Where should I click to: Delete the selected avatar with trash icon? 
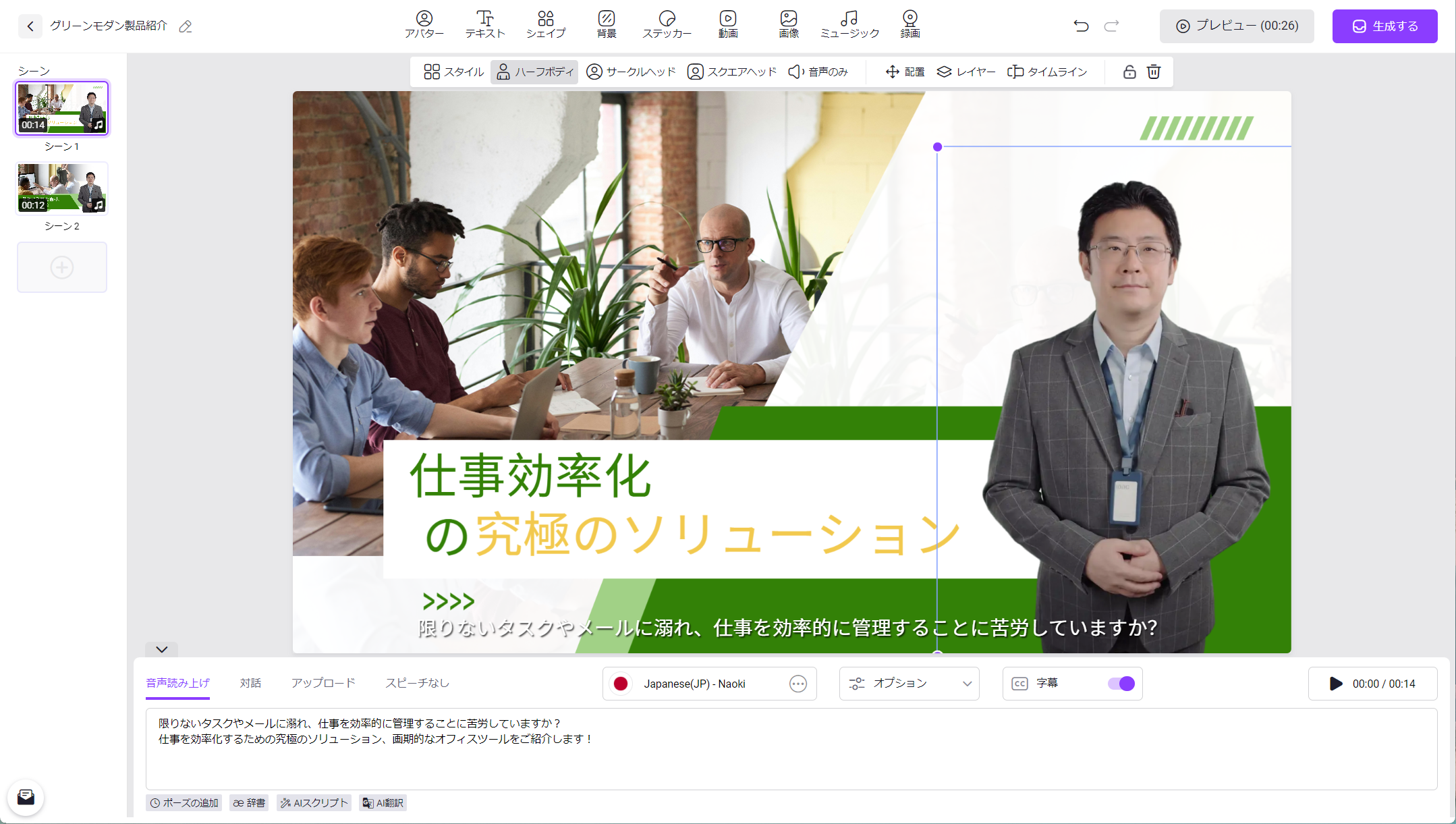[x=1154, y=72]
